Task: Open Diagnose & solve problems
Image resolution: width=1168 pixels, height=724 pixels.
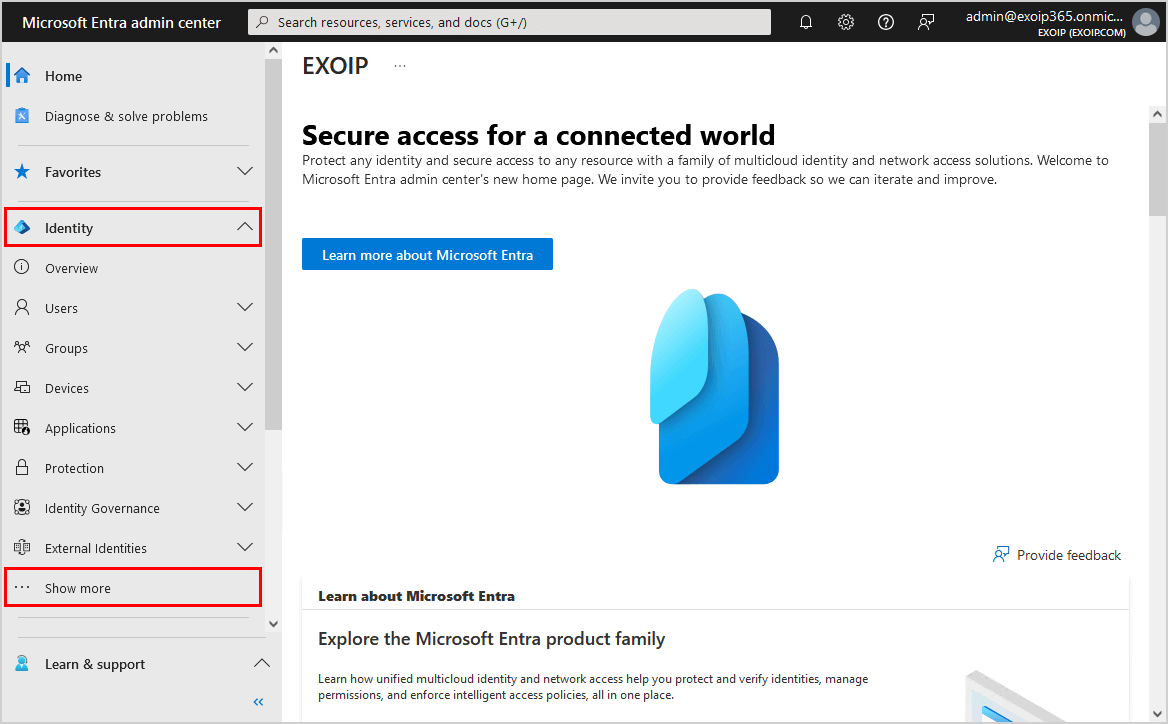Action: (126, 116)
